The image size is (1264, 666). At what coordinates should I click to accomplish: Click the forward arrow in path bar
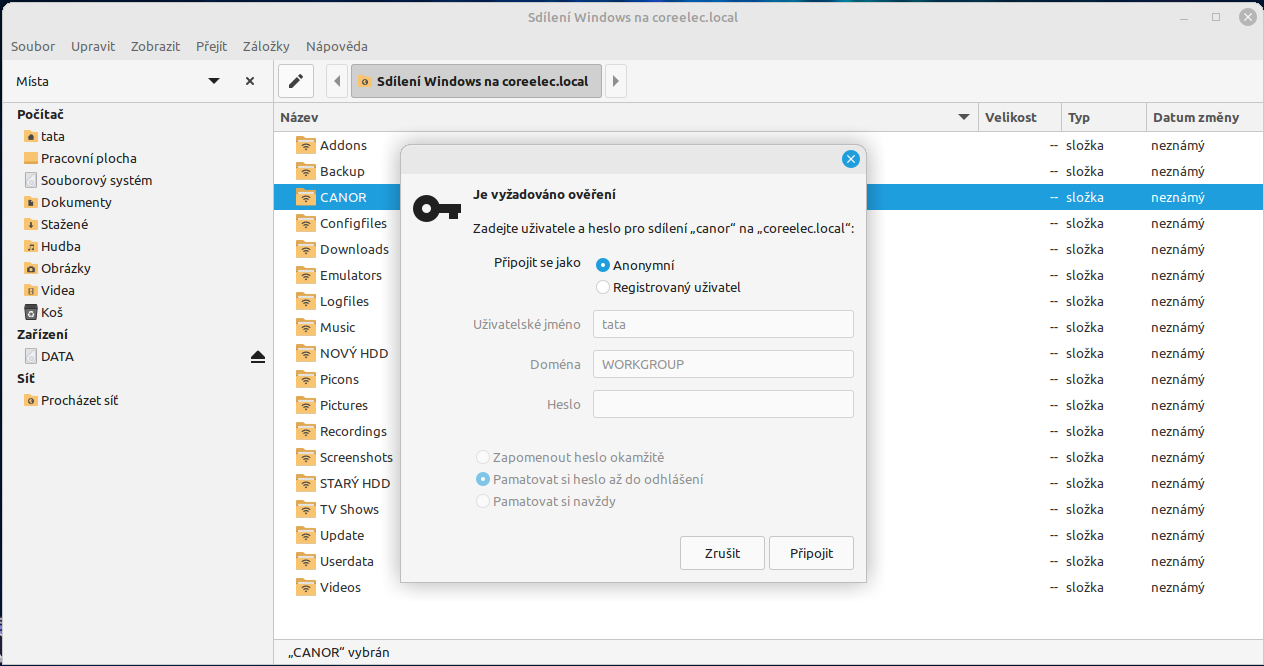pos(616,81)
